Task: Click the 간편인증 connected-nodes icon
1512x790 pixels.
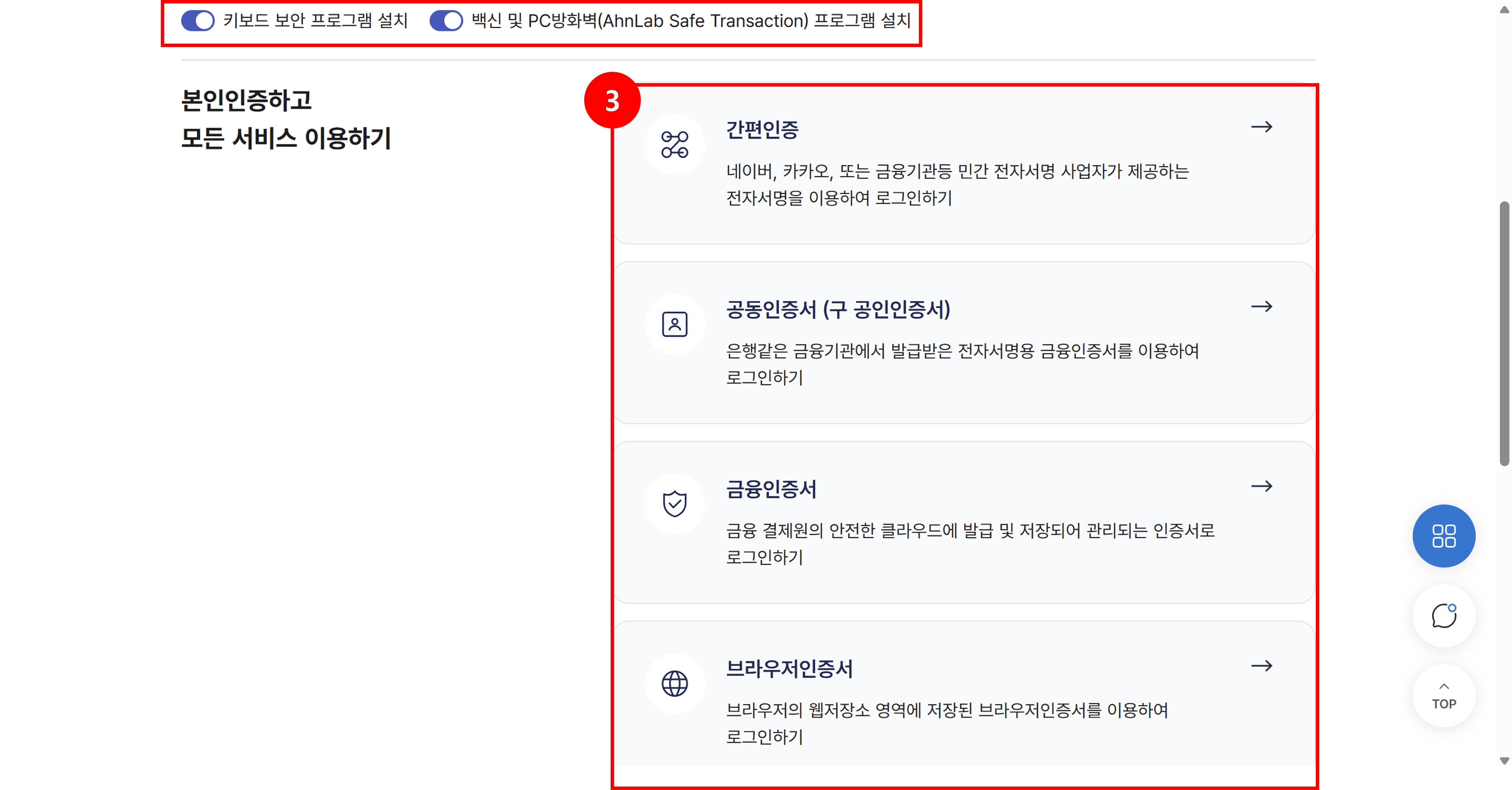Action: [x=675, y=144]
